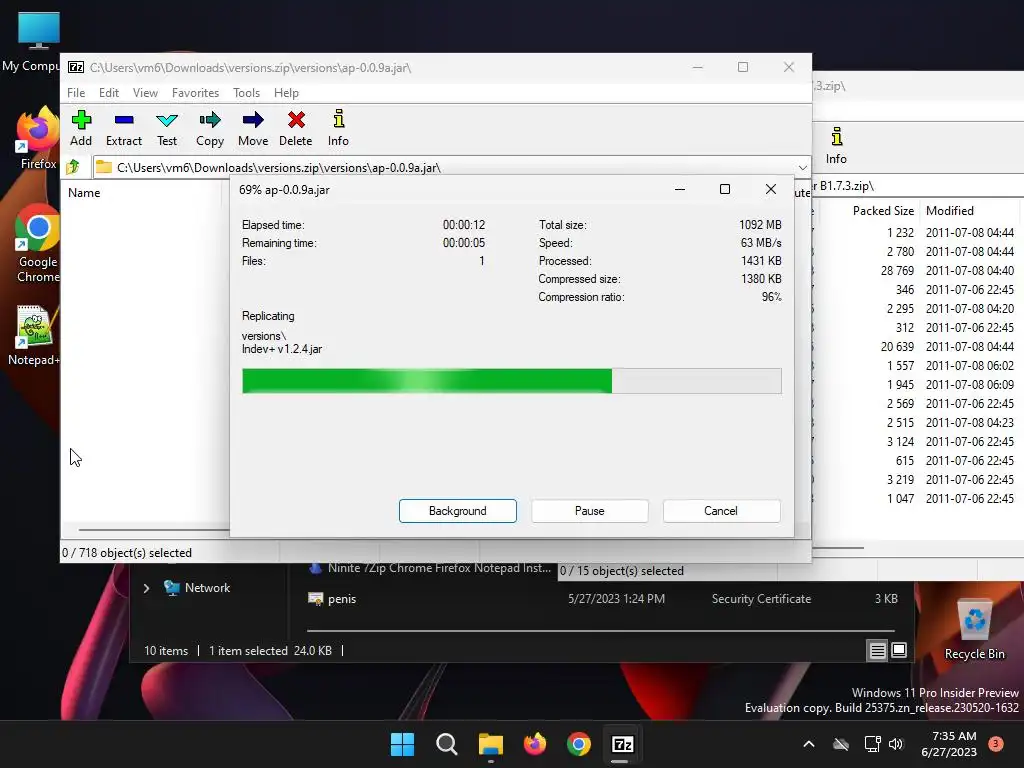Open the Notepad++ desktop shortcut

(x=34, y=335)
